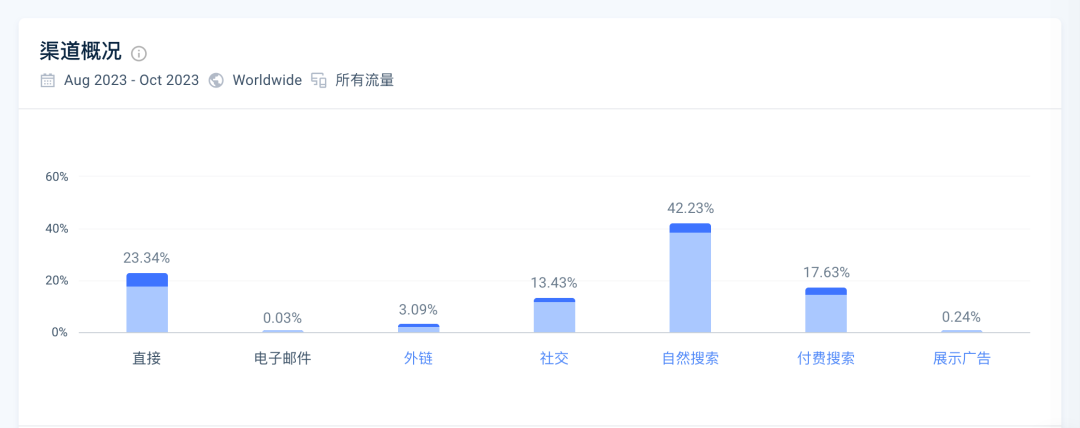Image resolution: width=1080 pixels, height=428 pixels.
Task: Click the Worldwide region text
Action: (267, 80)
